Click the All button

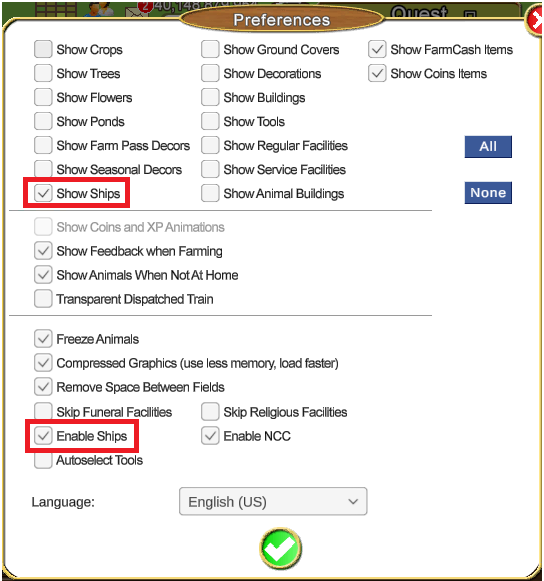click(x=488, y=147)
